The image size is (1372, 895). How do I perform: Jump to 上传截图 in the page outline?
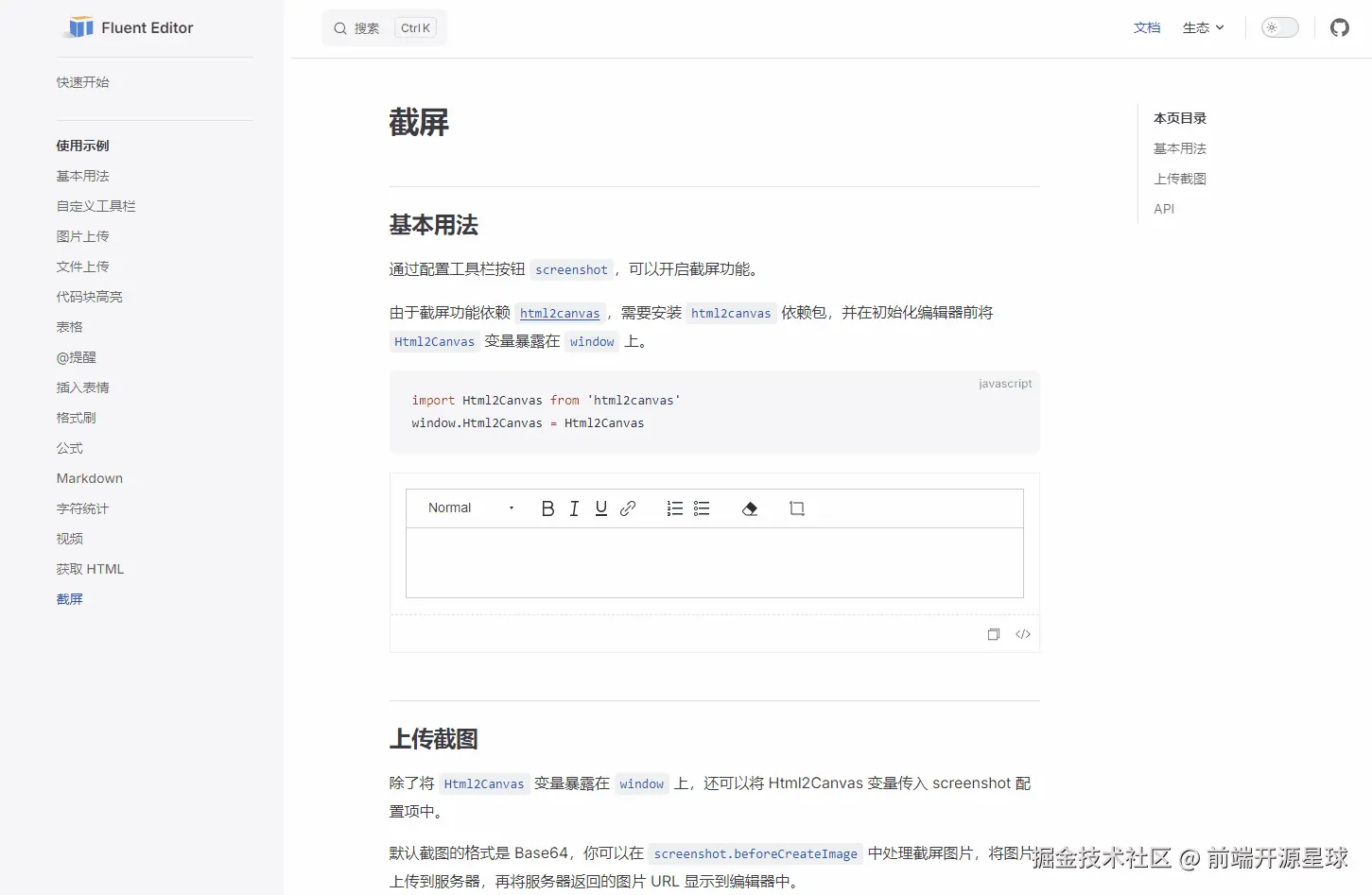click(x=1179, y=179)
